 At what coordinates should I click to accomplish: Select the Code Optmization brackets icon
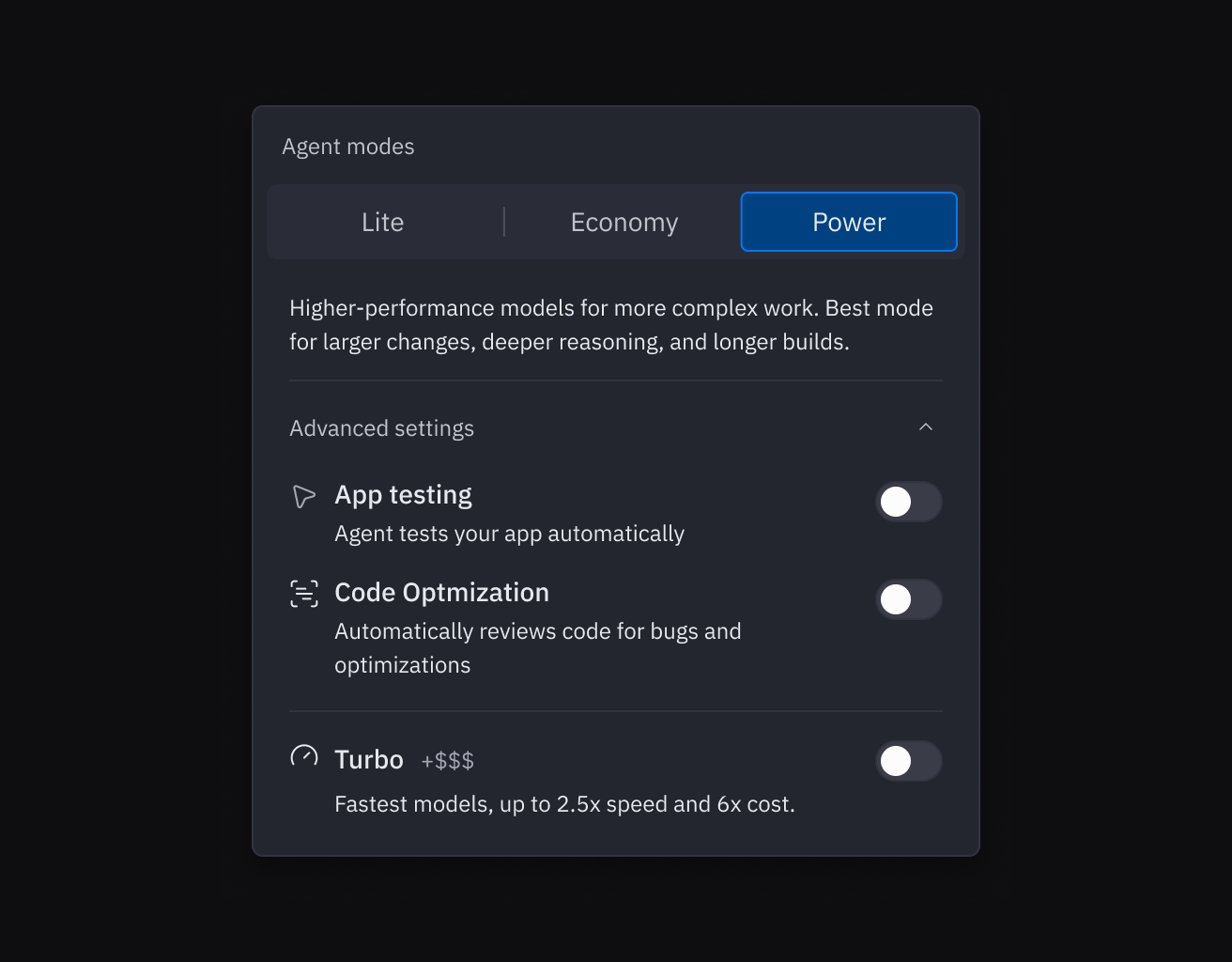click(x=303, y=593)
